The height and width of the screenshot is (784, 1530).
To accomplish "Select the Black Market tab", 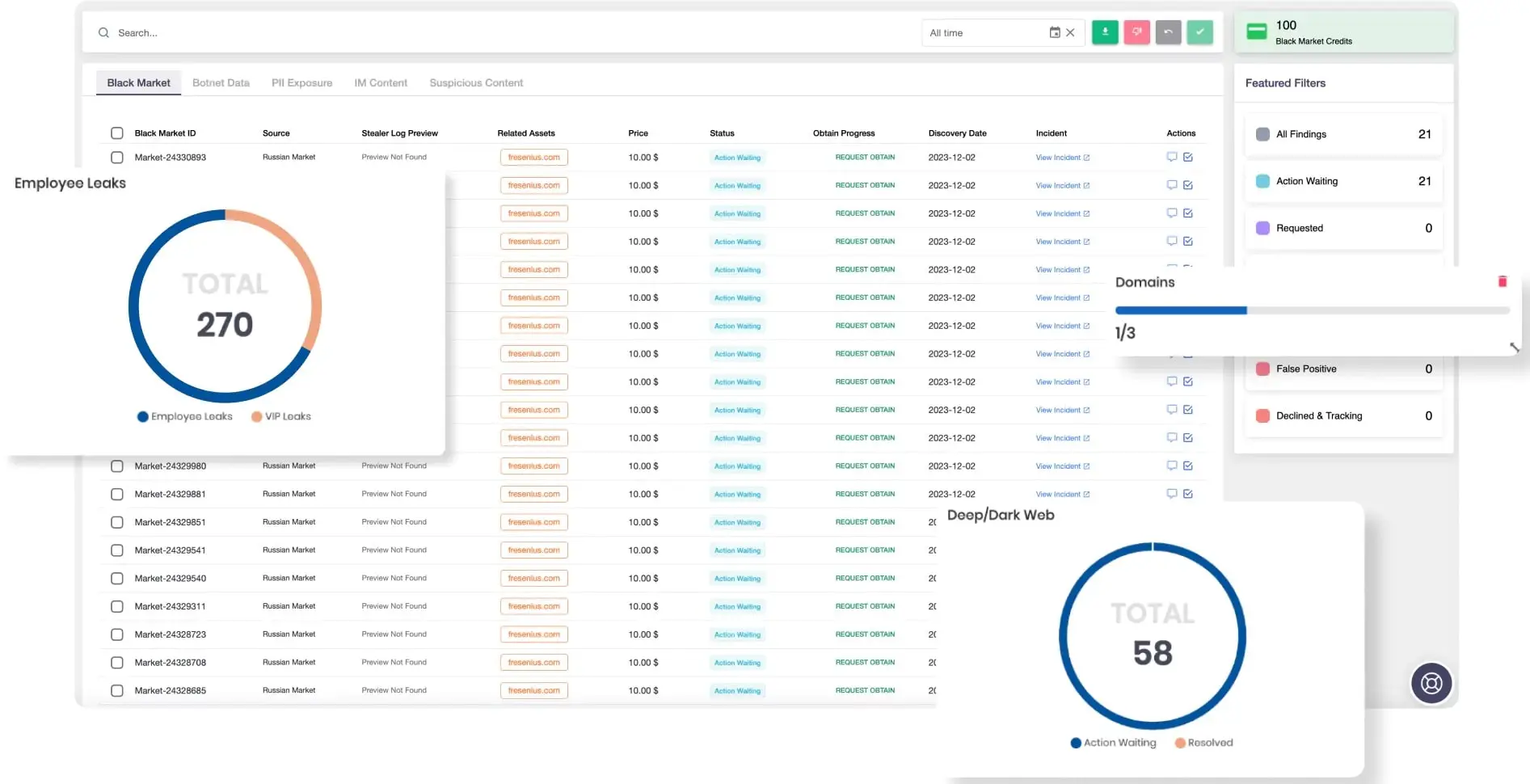I will point(138,82).
